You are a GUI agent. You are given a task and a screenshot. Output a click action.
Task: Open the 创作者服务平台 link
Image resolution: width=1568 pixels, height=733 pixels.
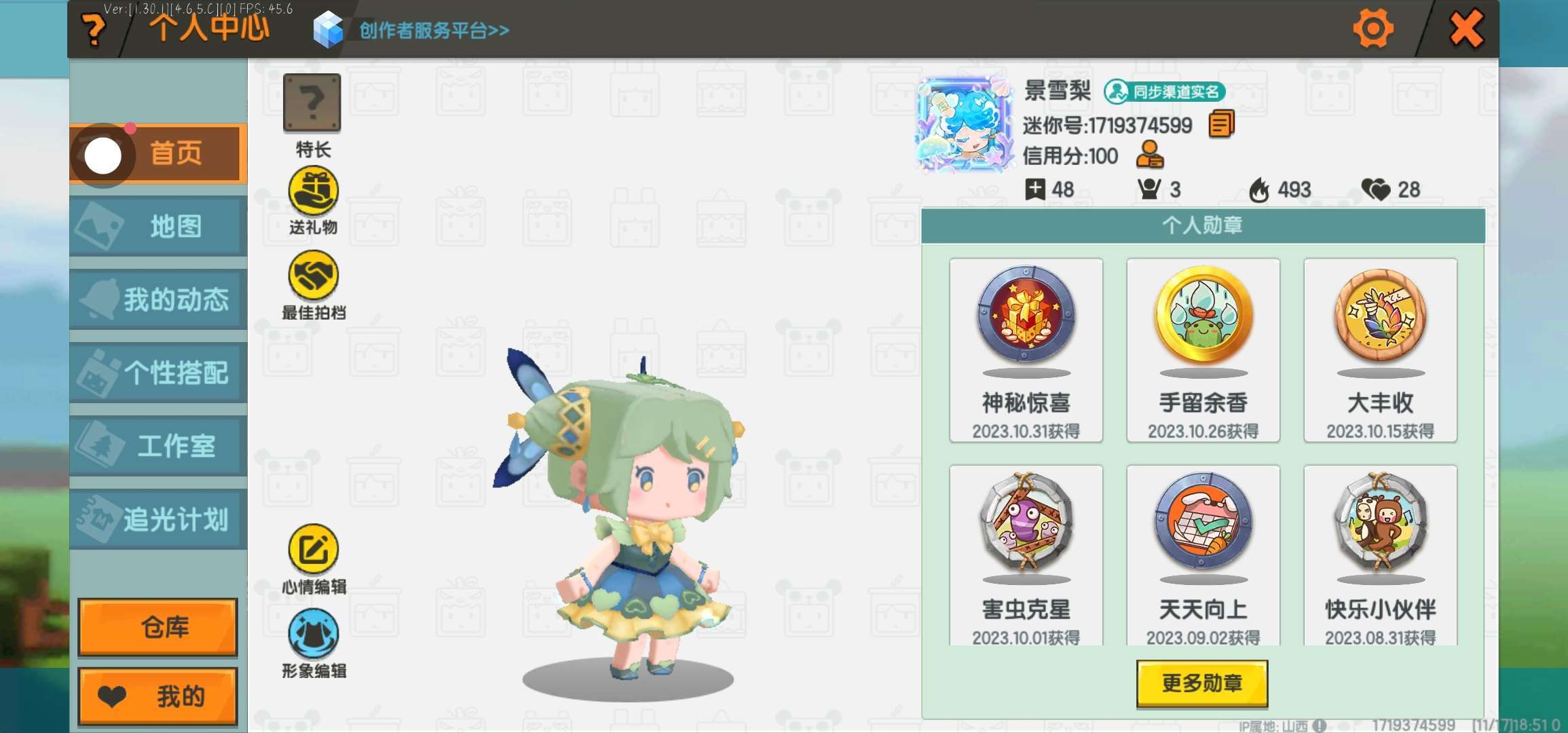[x=434, y=31]
